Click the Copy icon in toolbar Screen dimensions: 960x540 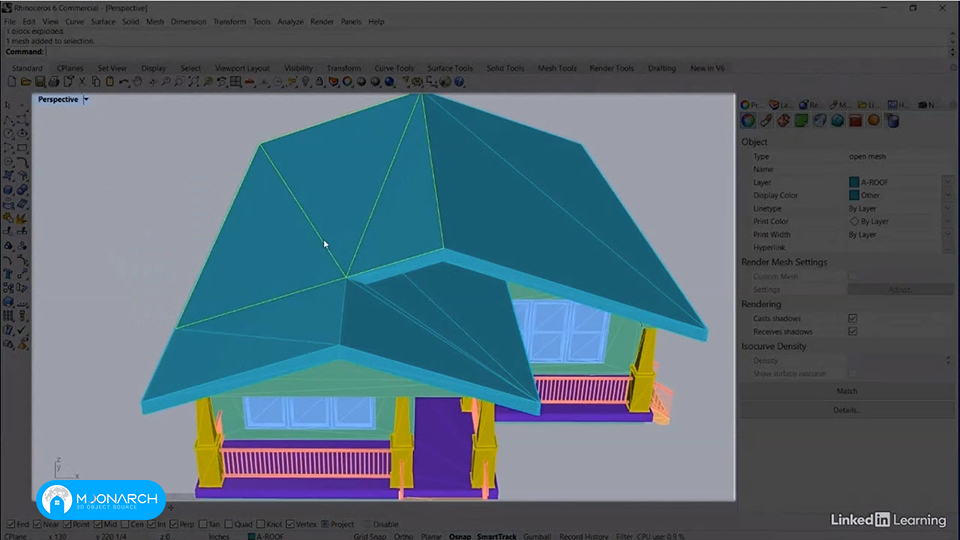[x=96, y=81]
